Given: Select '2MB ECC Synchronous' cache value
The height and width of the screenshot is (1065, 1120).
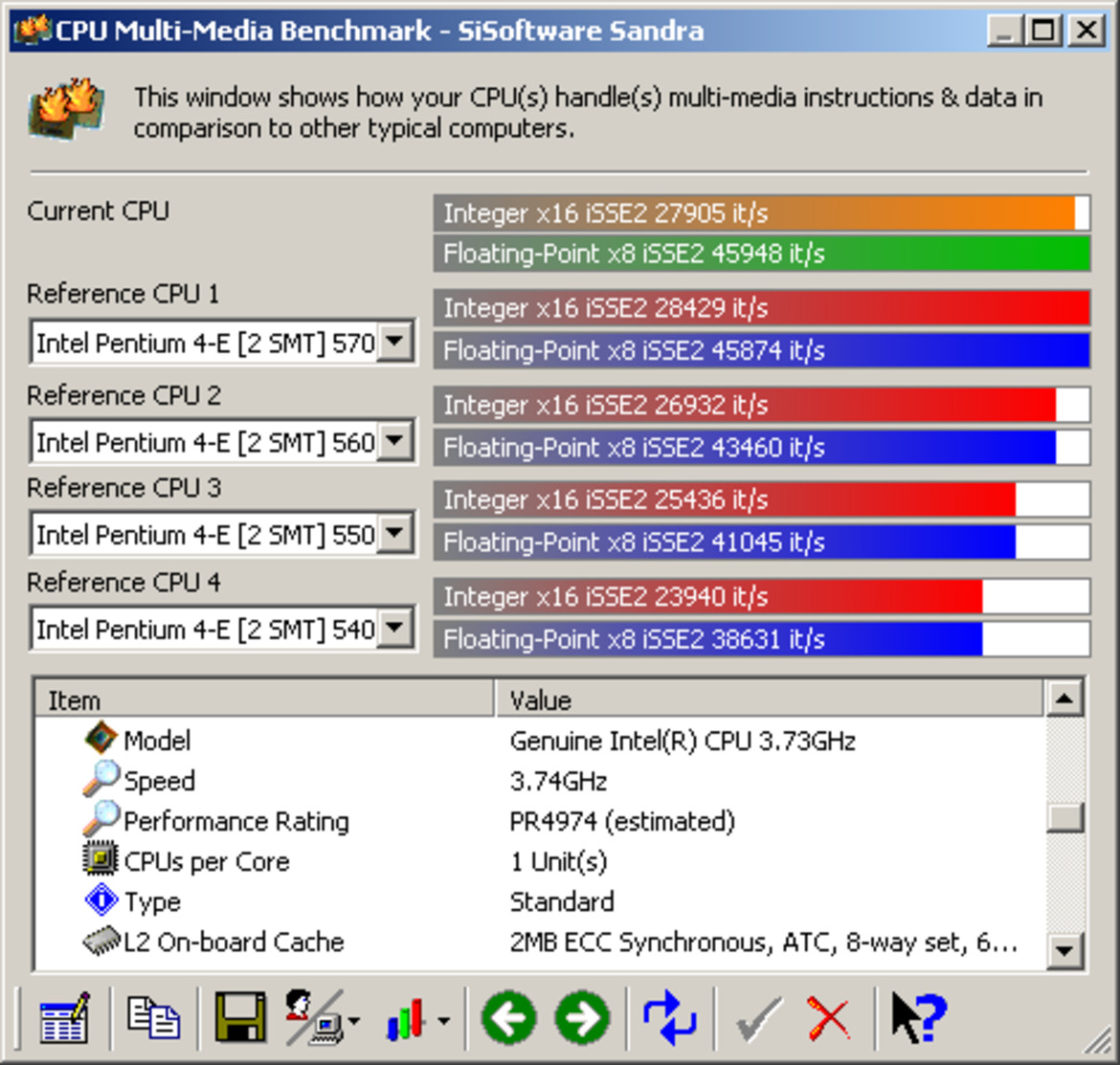Looking at the screenshot, I should click(x=763, y=943).
